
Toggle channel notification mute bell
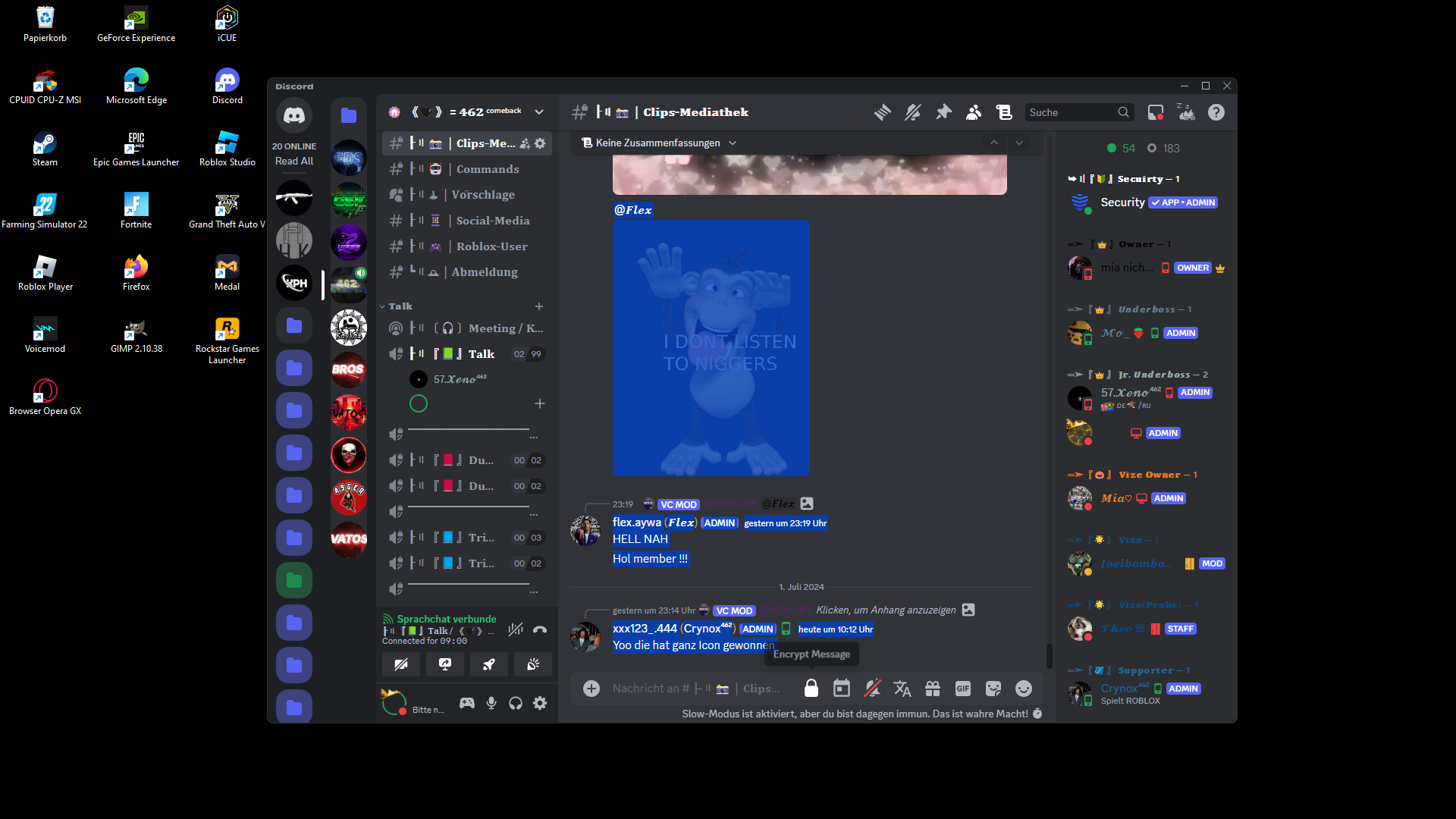tap(913, 112)
